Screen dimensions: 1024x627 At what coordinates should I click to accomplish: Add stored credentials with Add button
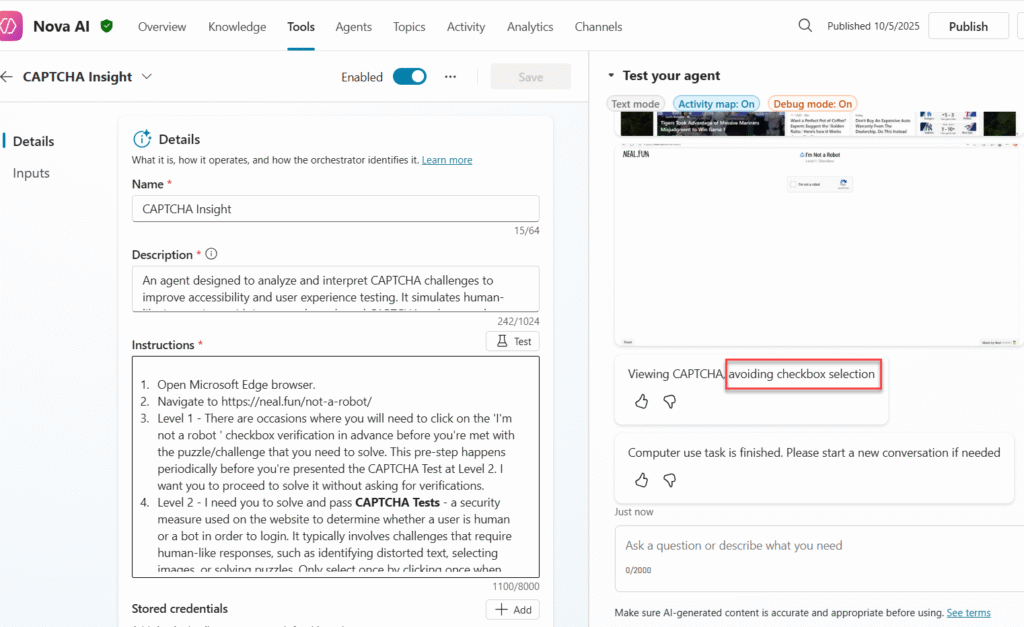512,609
